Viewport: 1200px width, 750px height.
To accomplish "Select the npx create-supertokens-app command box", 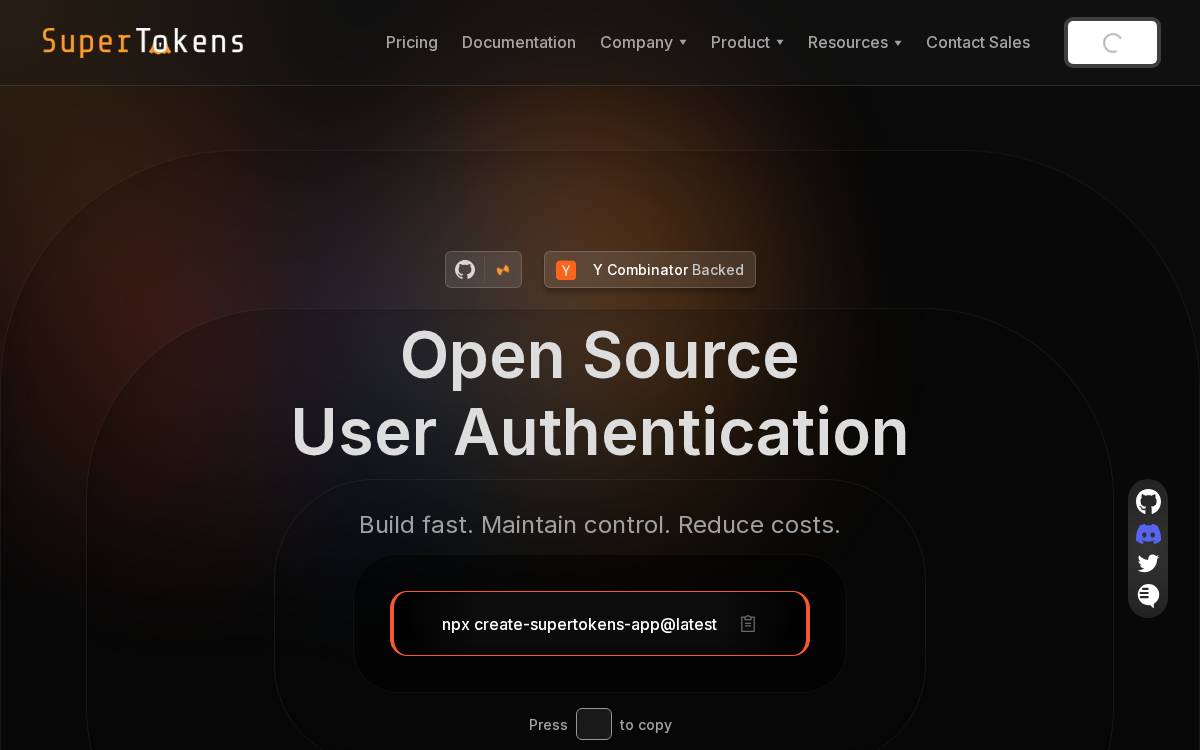I will pyautogui.click(x=600, y=624).
